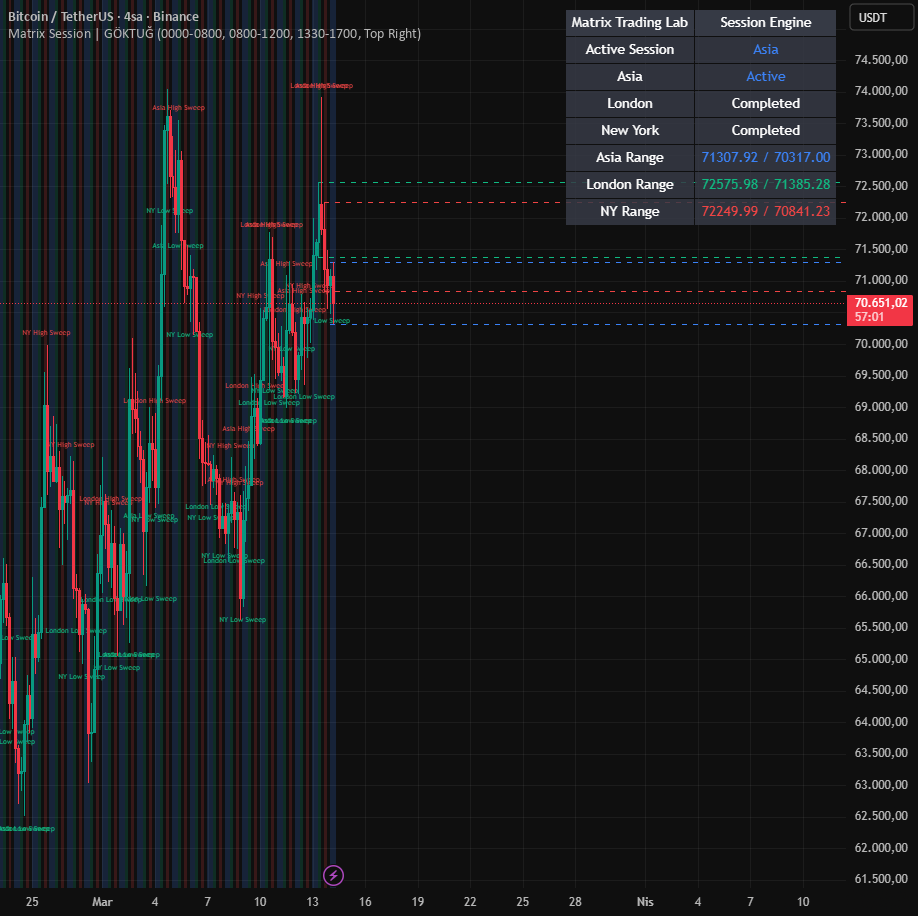
Task: Click the 67.000,00 price axis label
Action: pyautogui.click(x=881, y=532)
